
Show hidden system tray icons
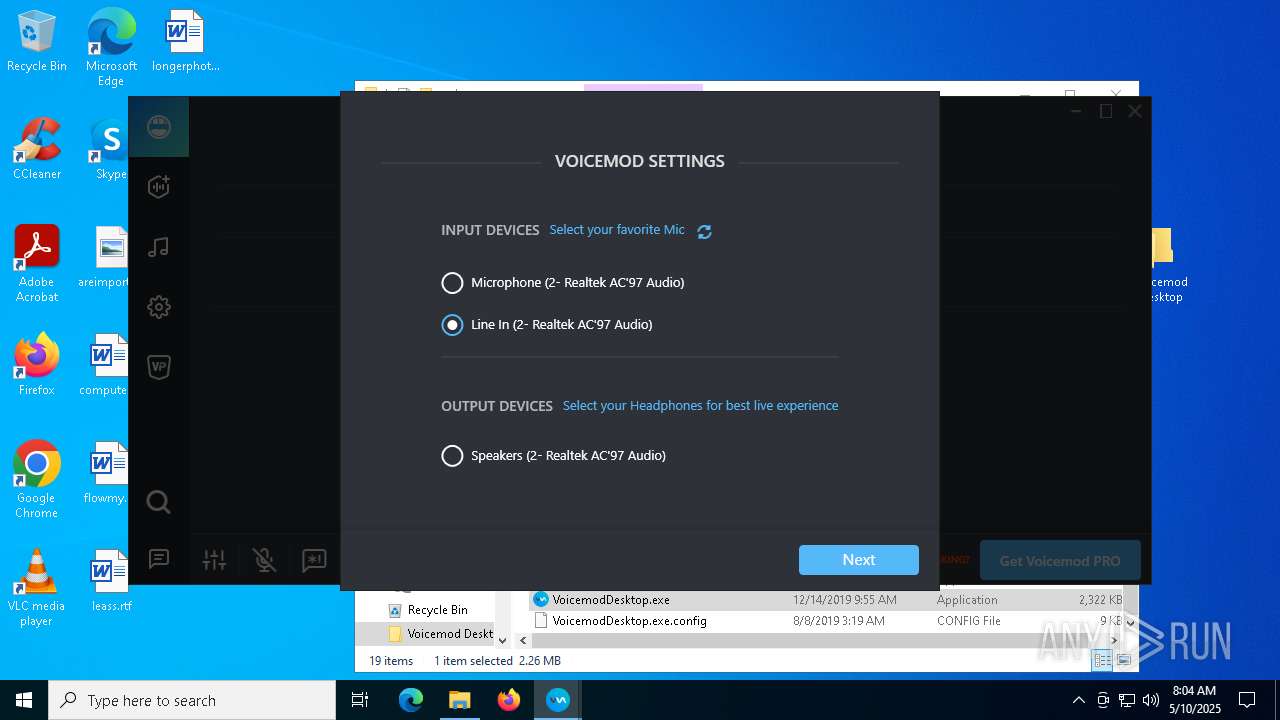click(x=1078, y=700)
